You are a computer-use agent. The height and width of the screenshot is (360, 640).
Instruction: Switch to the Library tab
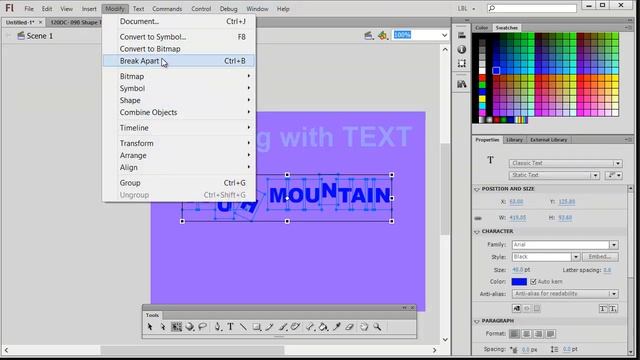514,140
